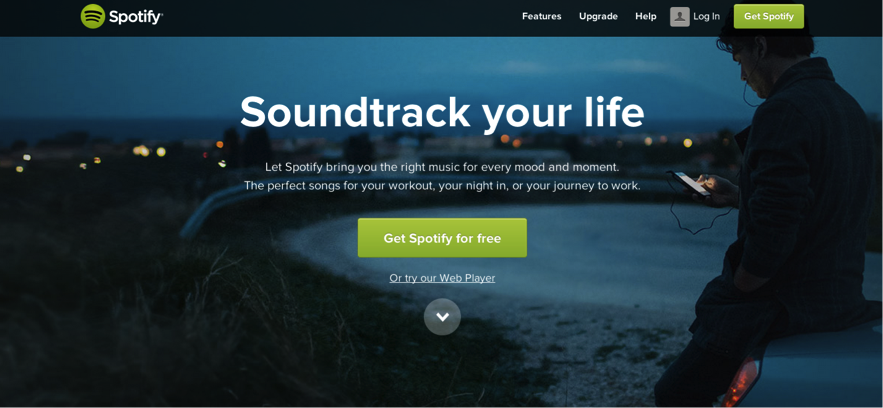Click the gray user avatar icon
The width and height of the screenshot is (883, 408).
coord(680,16)
